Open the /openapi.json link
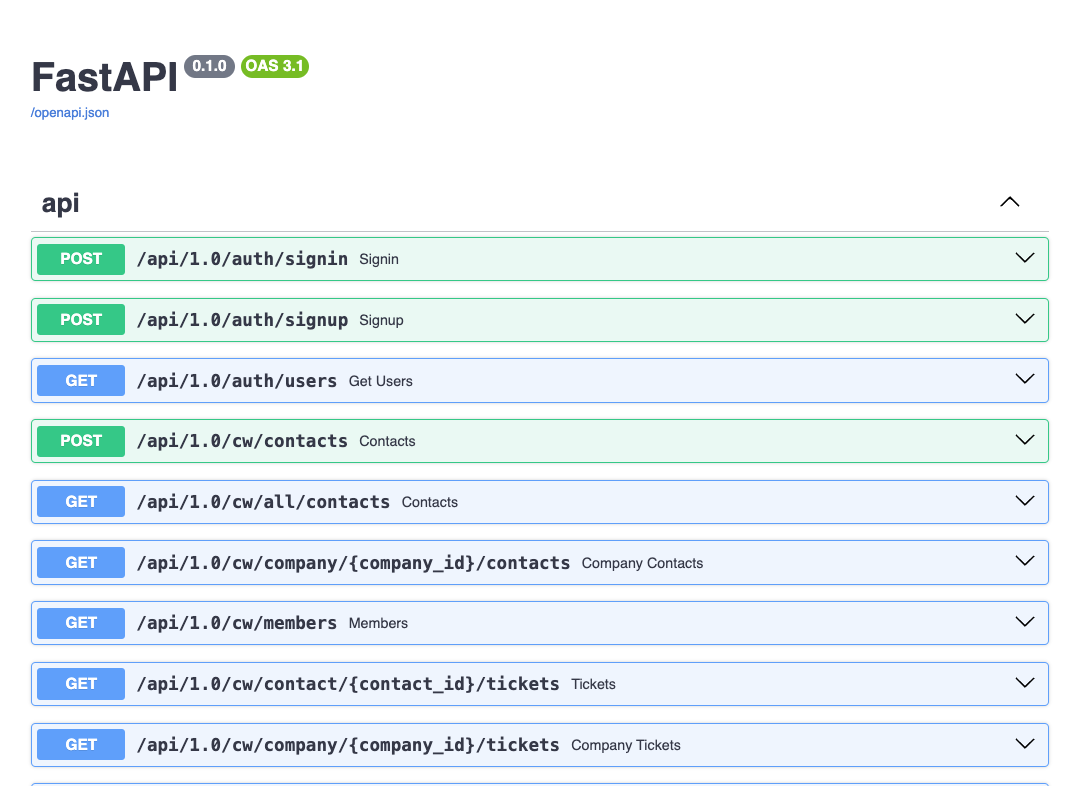This screenshot has height=786, width=1080. (70, 112)
